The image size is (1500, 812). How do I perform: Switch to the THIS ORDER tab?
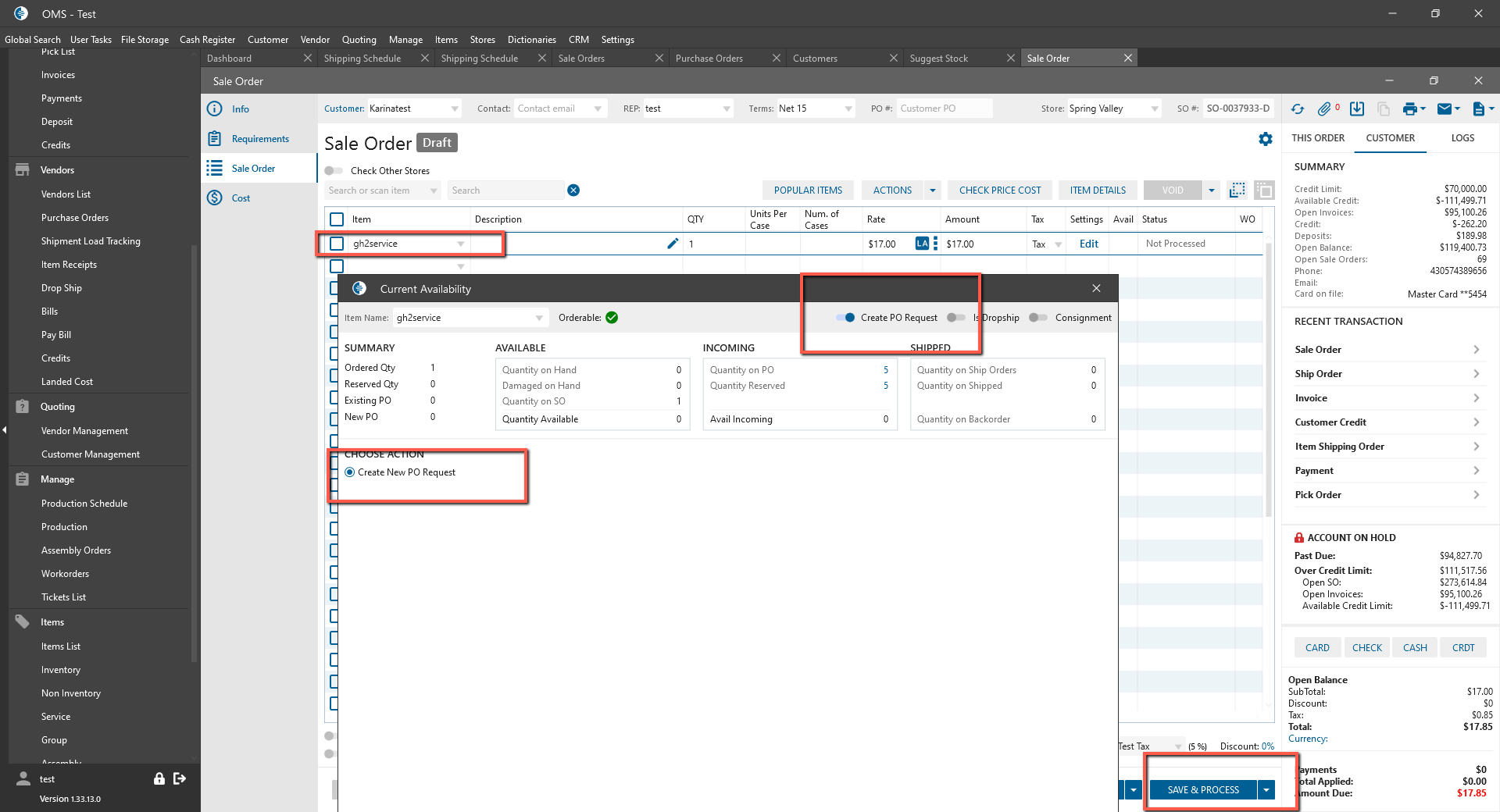[x=1318, y=138]
